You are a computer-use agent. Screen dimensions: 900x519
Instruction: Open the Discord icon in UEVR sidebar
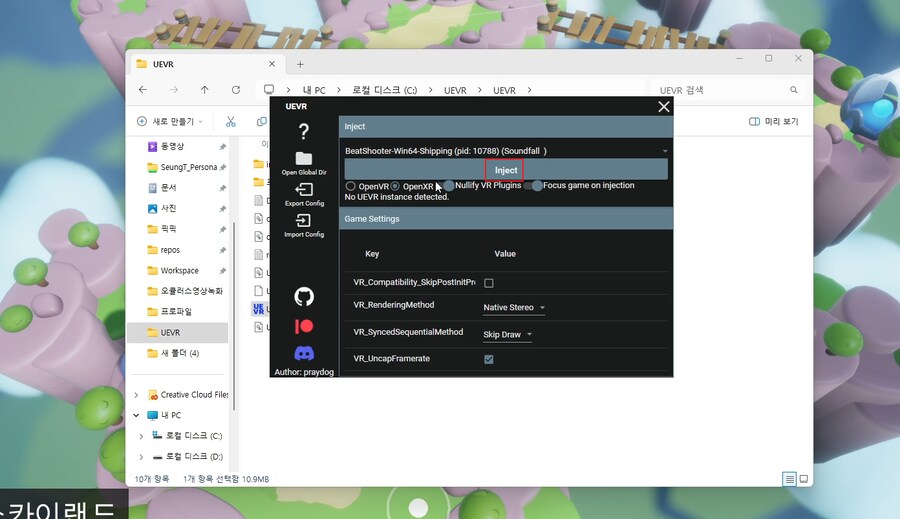click(x=304, y=353)
